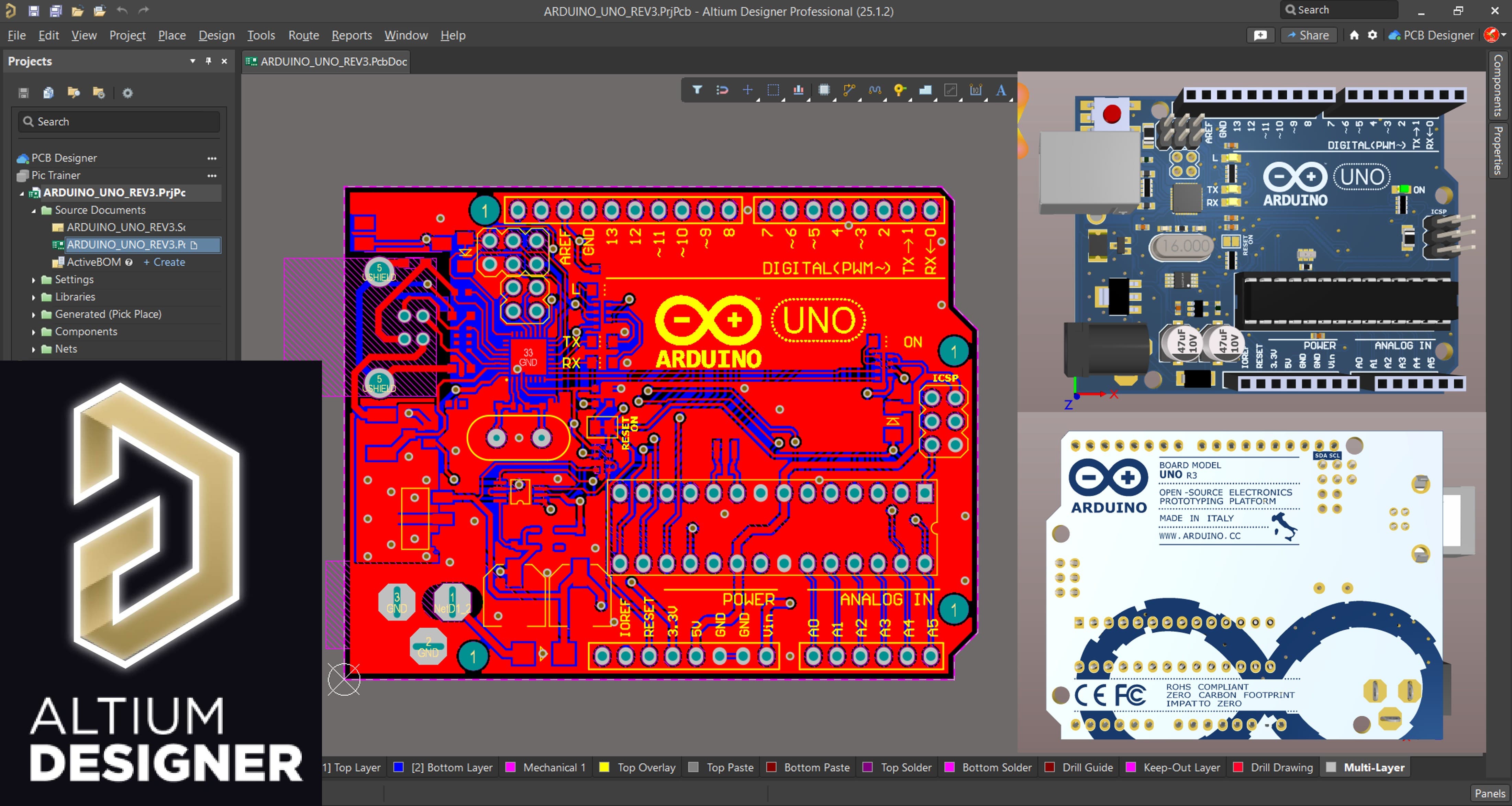Pick the Place String text tool

point(1001,90)
